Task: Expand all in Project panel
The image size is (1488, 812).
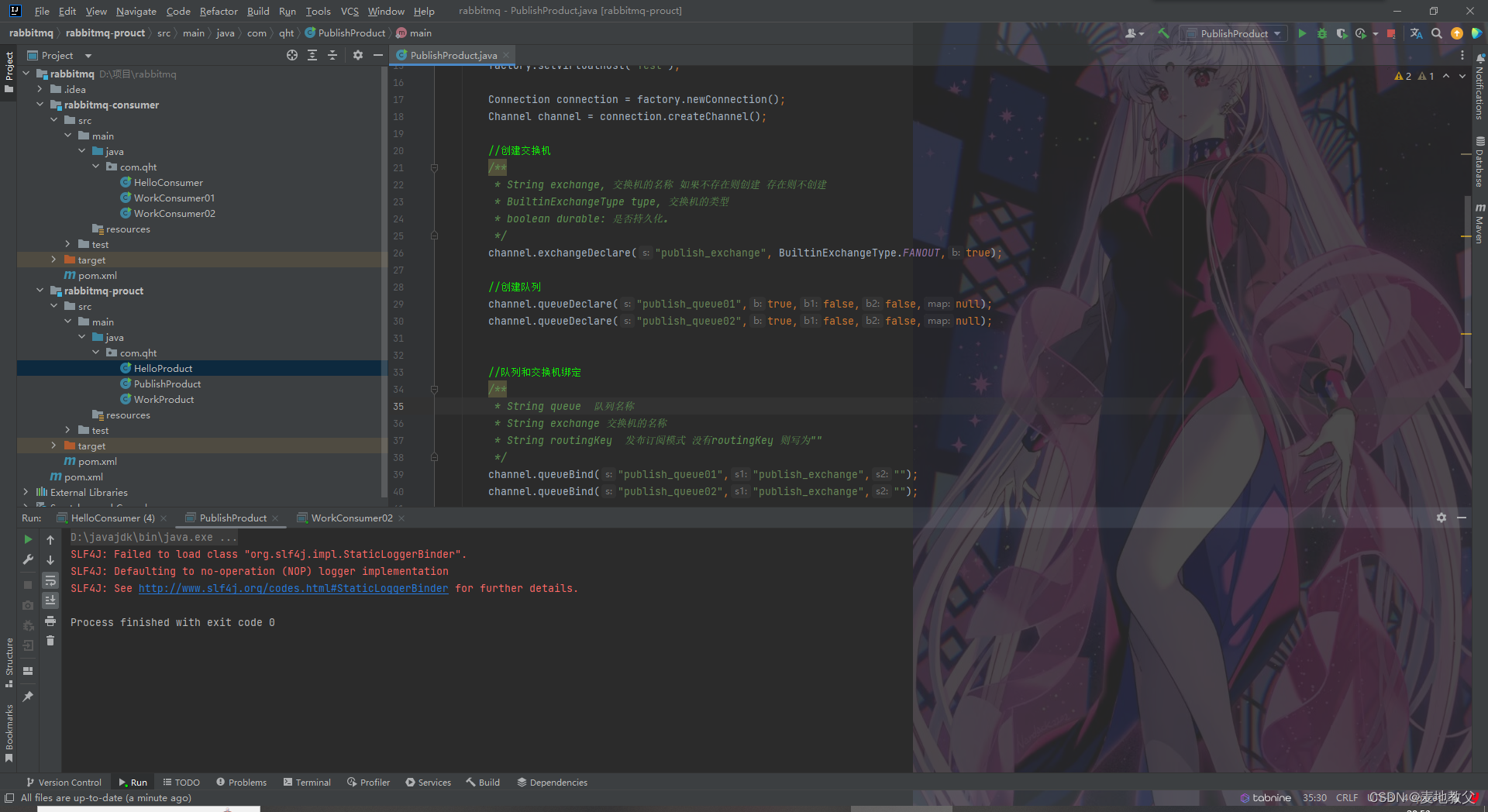Action: (x=312, y=55)
